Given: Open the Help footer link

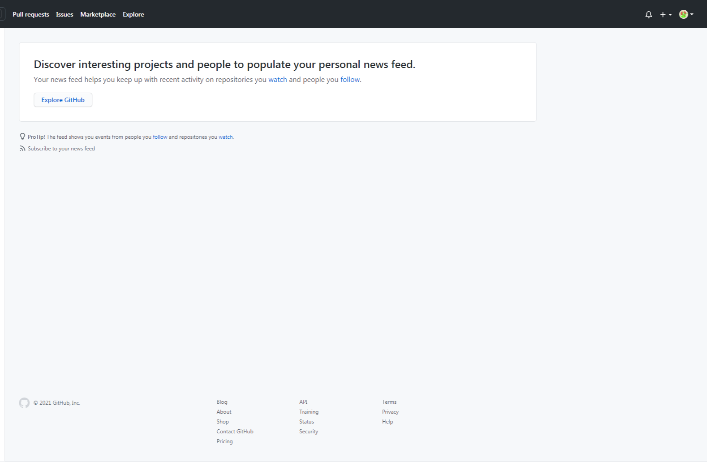Looking at the screenshot, I should (x=387, y=422).
